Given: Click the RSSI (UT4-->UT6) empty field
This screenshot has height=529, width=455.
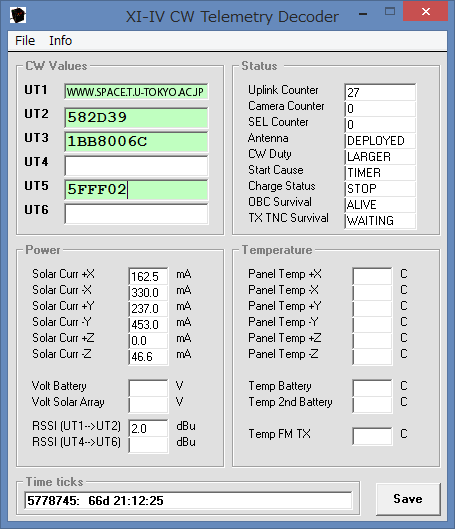Looking at the screenshot, I should pos(148,444).
